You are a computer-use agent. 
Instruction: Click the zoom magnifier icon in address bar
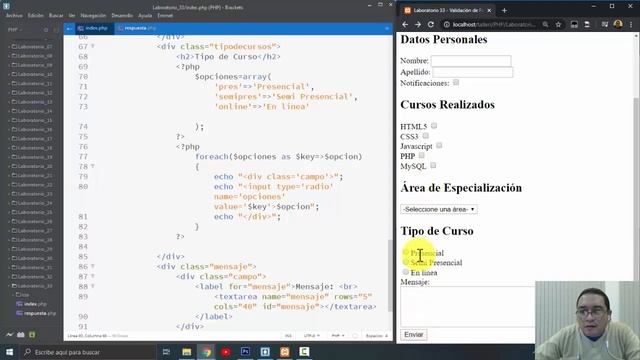click(545, 24)
